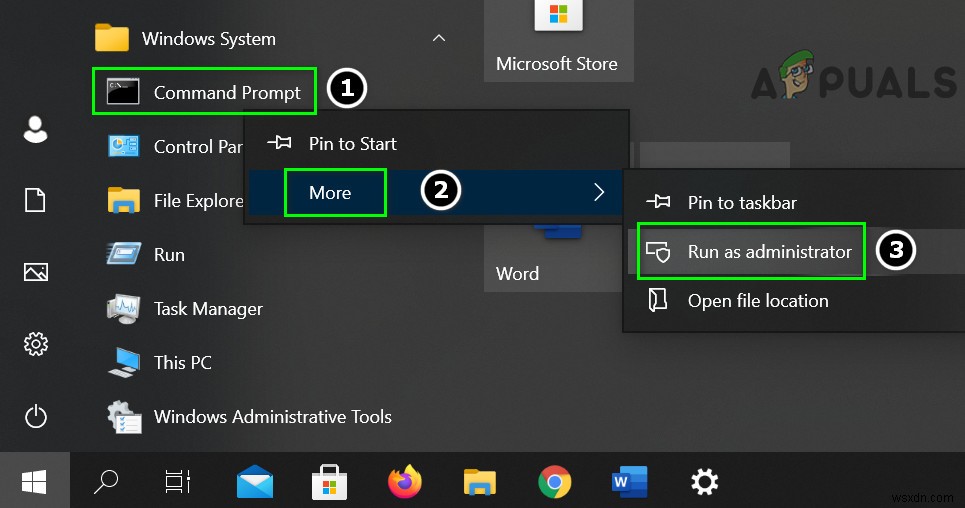
Task: Open Settings gear on taskbar
Action: (704, 483)
